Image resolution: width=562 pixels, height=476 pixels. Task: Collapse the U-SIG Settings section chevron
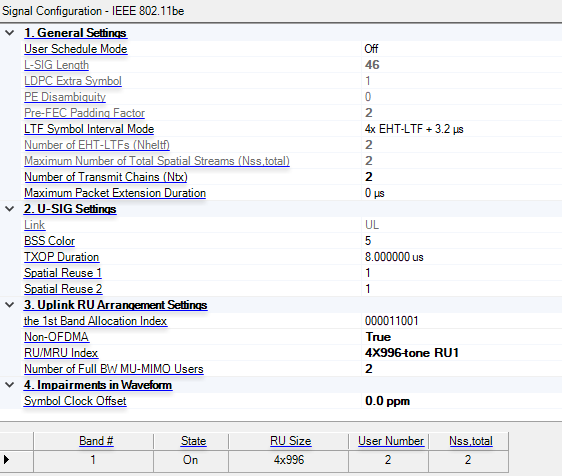(10, 209)
